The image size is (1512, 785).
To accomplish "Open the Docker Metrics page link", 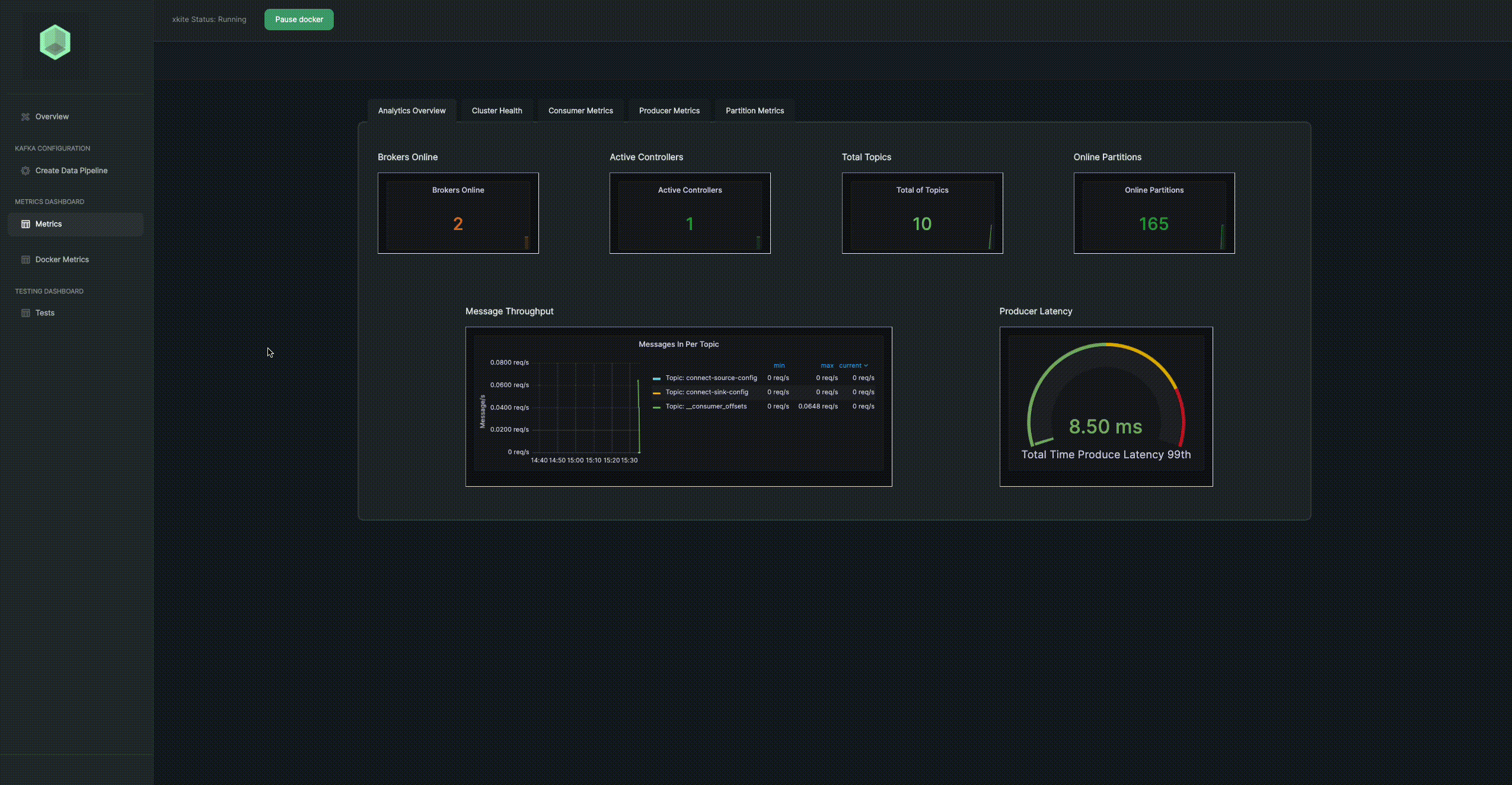I will [62, 260].
